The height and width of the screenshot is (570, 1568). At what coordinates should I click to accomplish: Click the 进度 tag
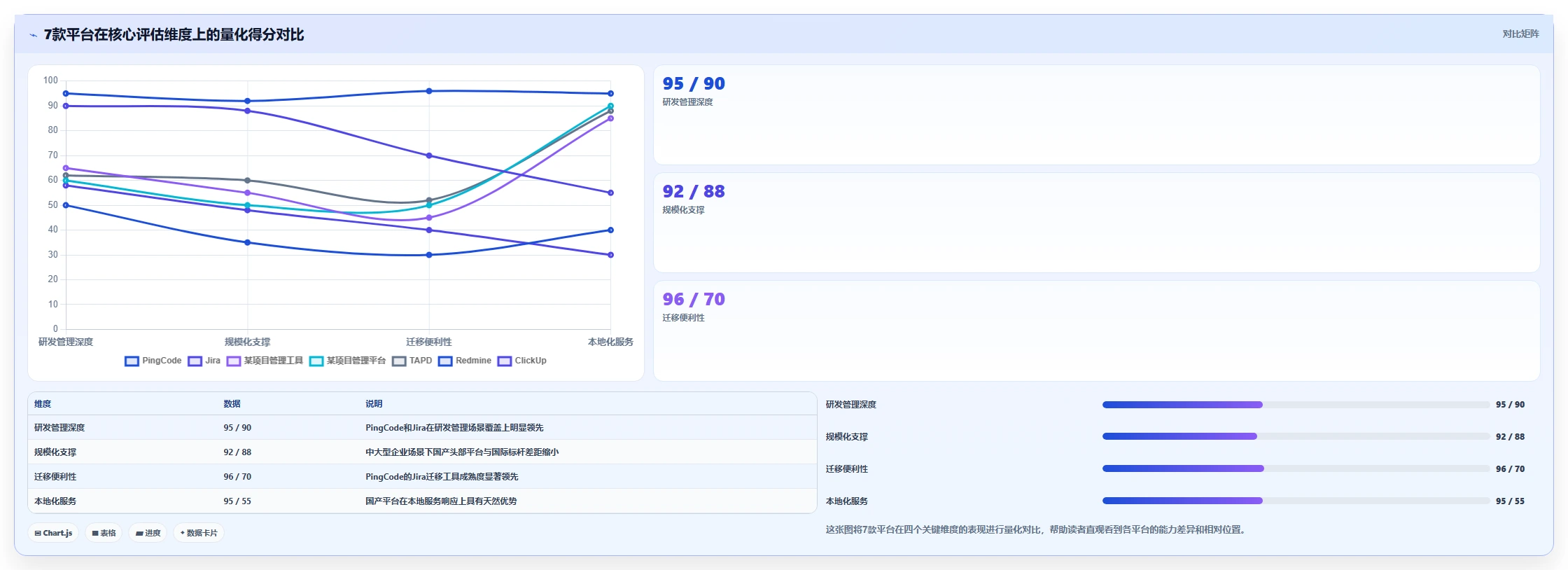[x=148, y=533]
